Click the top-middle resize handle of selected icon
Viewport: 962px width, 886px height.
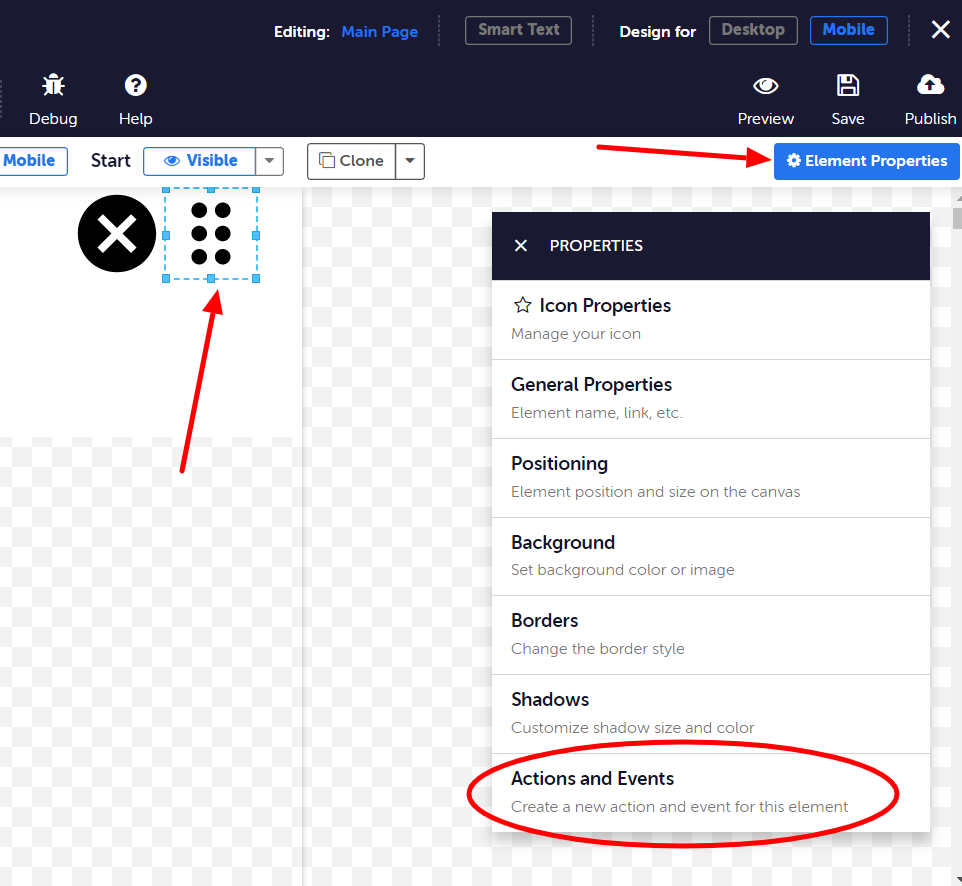[211, 190]
